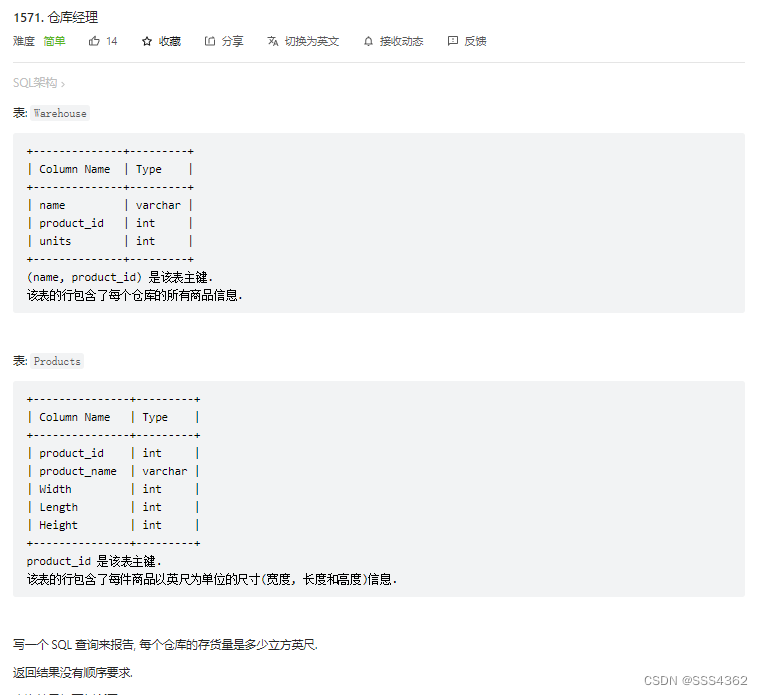Viewport: 763px width, 695px height.
Task: Click the 难度 difficulty label
Action: pos(24,41)
